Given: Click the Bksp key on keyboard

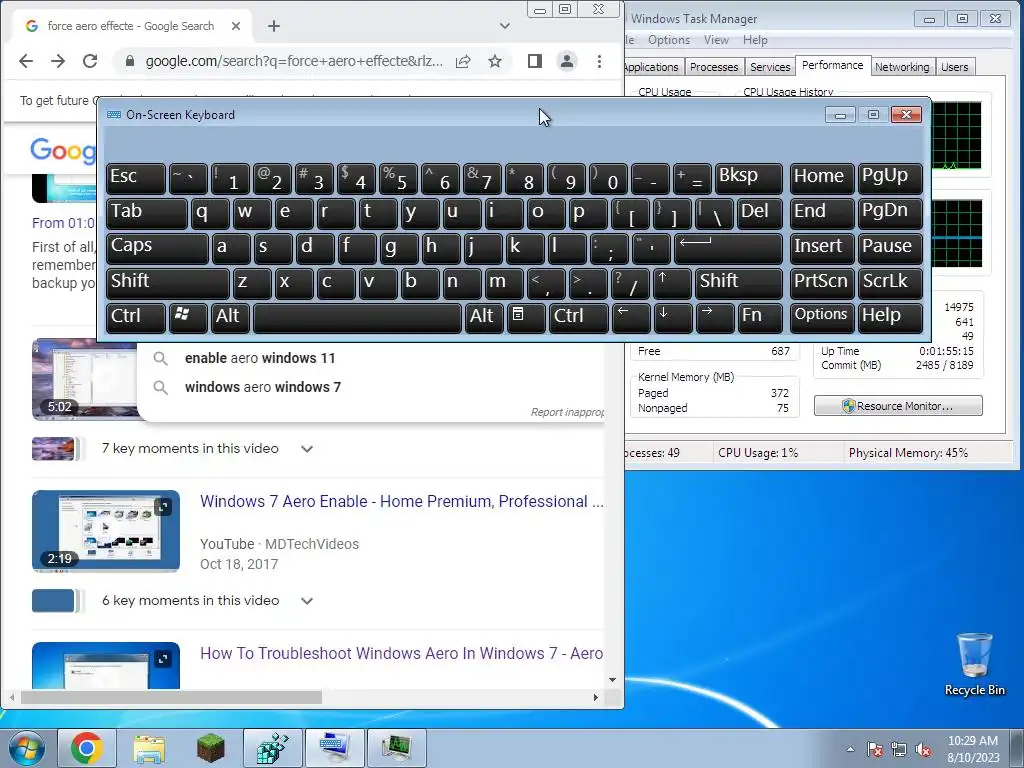Looking at the screenshot, I should pos(748,178).
